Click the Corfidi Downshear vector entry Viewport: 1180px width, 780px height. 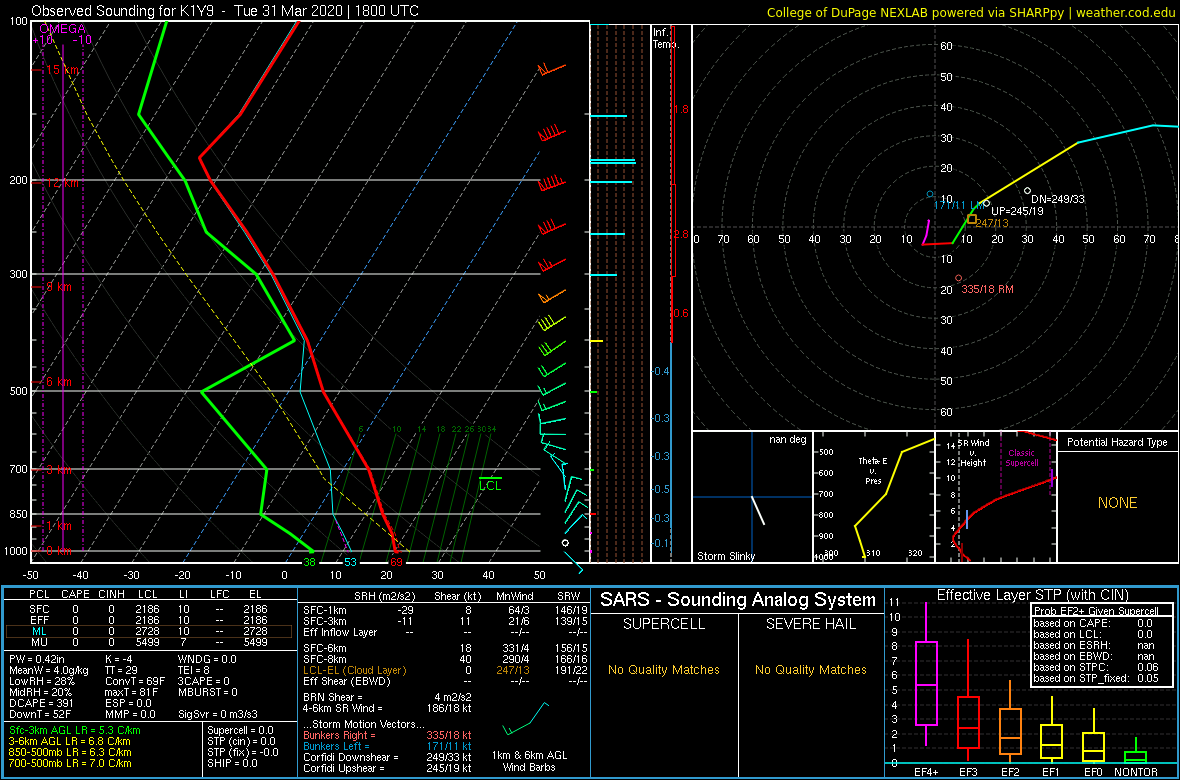coord(387,757)
